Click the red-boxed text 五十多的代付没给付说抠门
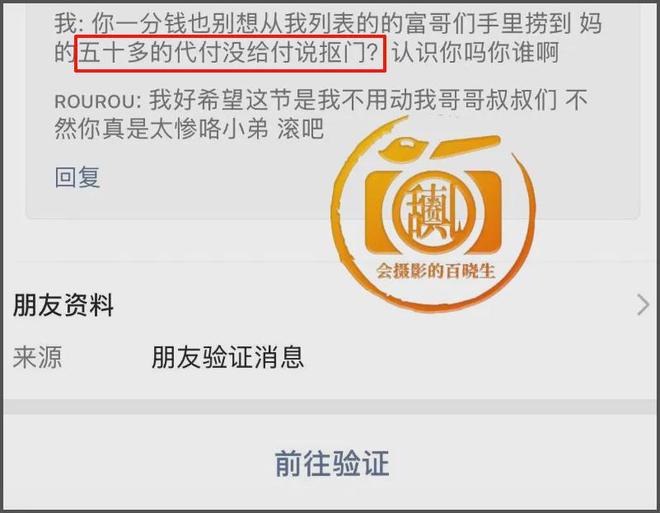This screenshot has height=513, width=660. 230,54
